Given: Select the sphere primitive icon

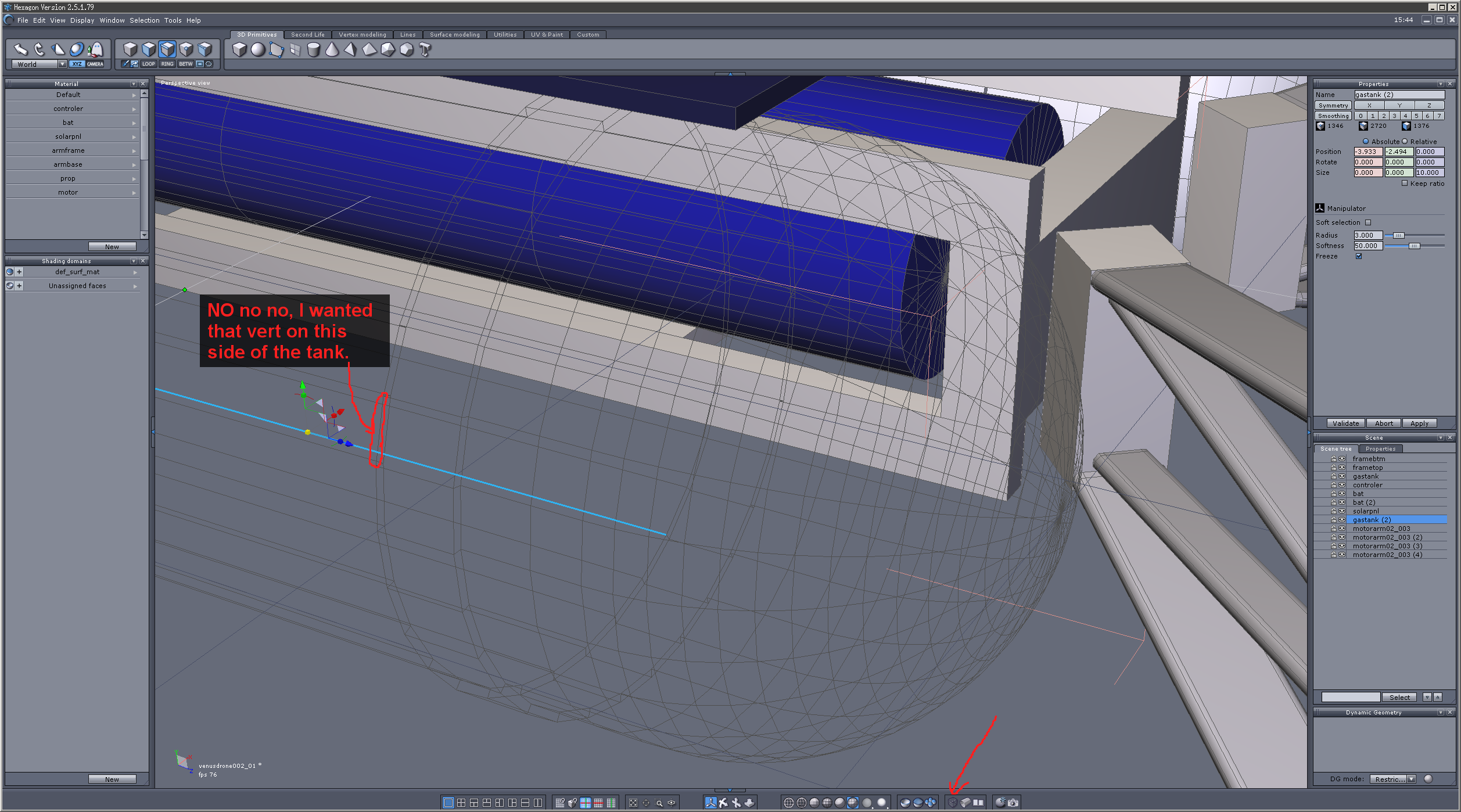Looking at the screenshot, I should [258, 50].
